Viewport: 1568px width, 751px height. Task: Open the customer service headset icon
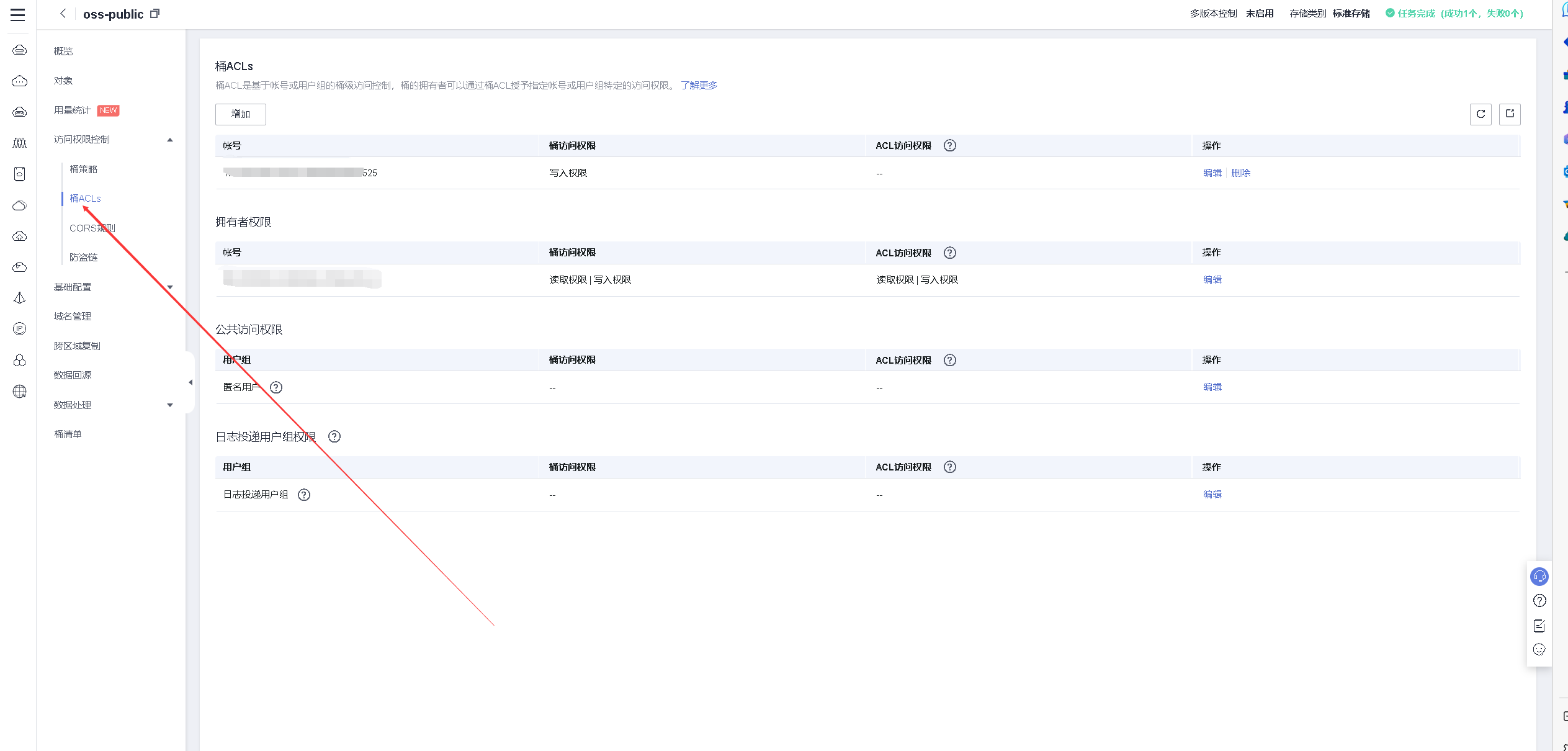[x=1539, y=577]
